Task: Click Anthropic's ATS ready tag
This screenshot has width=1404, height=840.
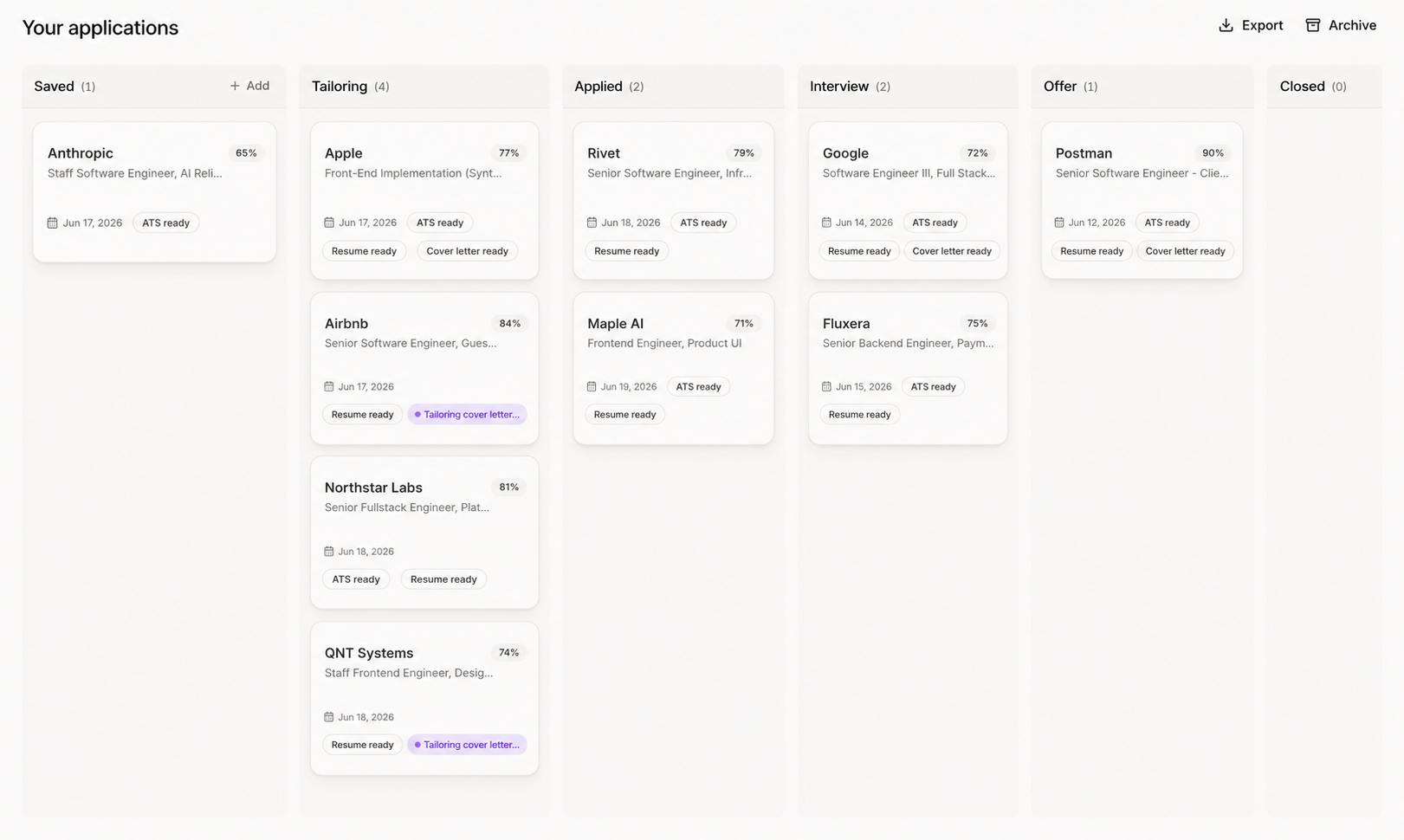Action: (x=165, y=223)
